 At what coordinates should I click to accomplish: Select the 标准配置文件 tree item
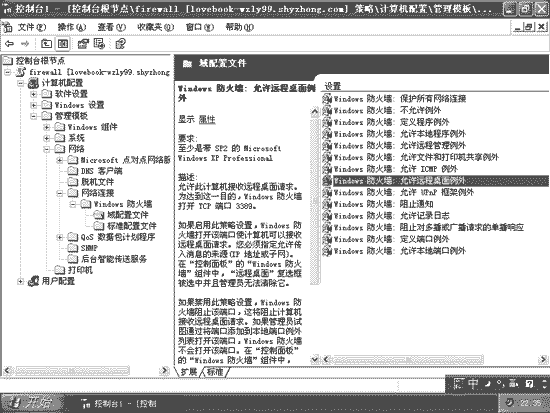(132, 226)
